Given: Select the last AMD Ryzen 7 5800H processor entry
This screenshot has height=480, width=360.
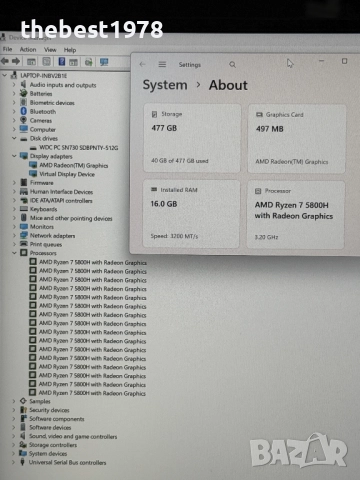Looking at the screenshot, I should (92, 393).
